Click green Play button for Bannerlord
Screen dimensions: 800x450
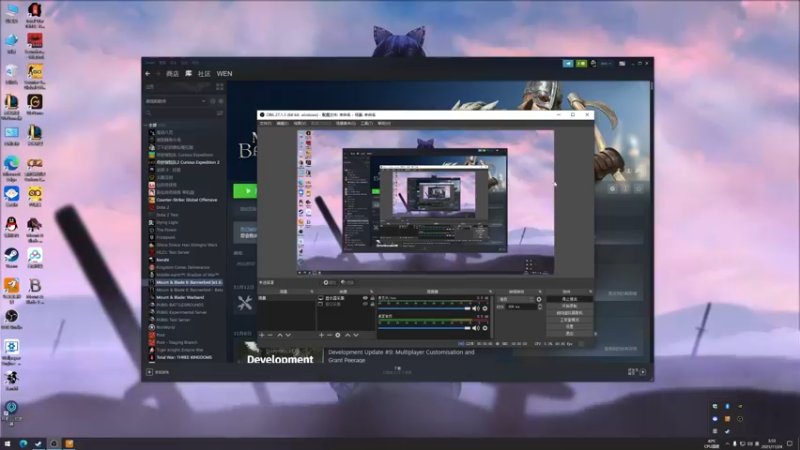coord(245,191)
